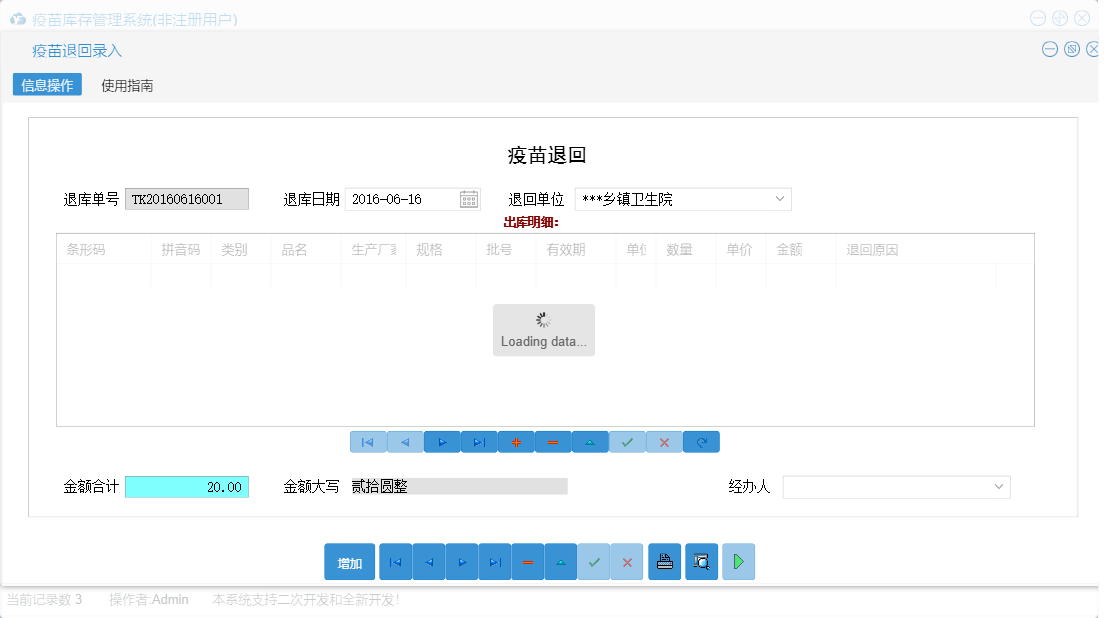Open the 退回单位 dropdown list

click(780, 199)
